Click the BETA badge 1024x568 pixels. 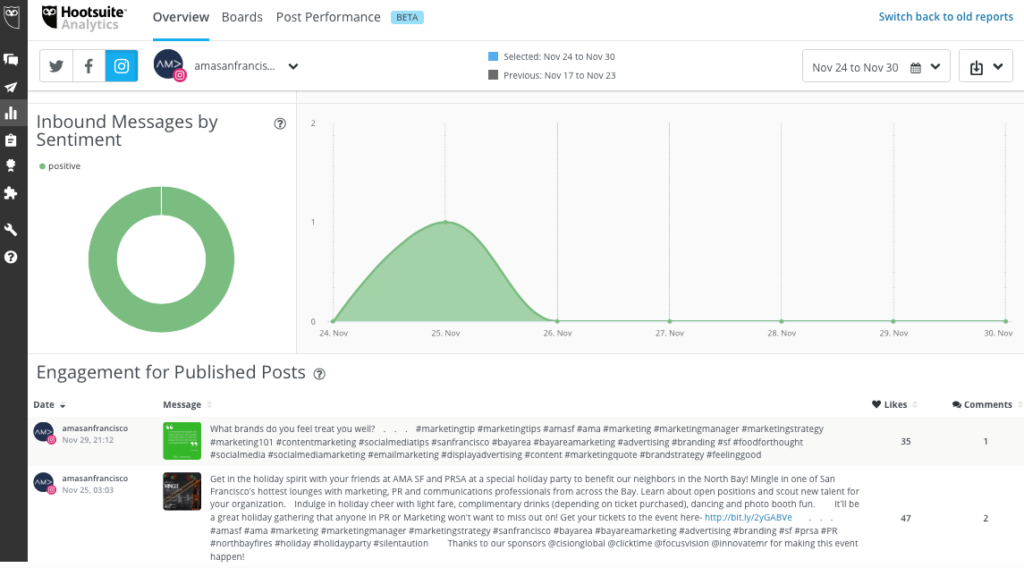tap(407, 18)
